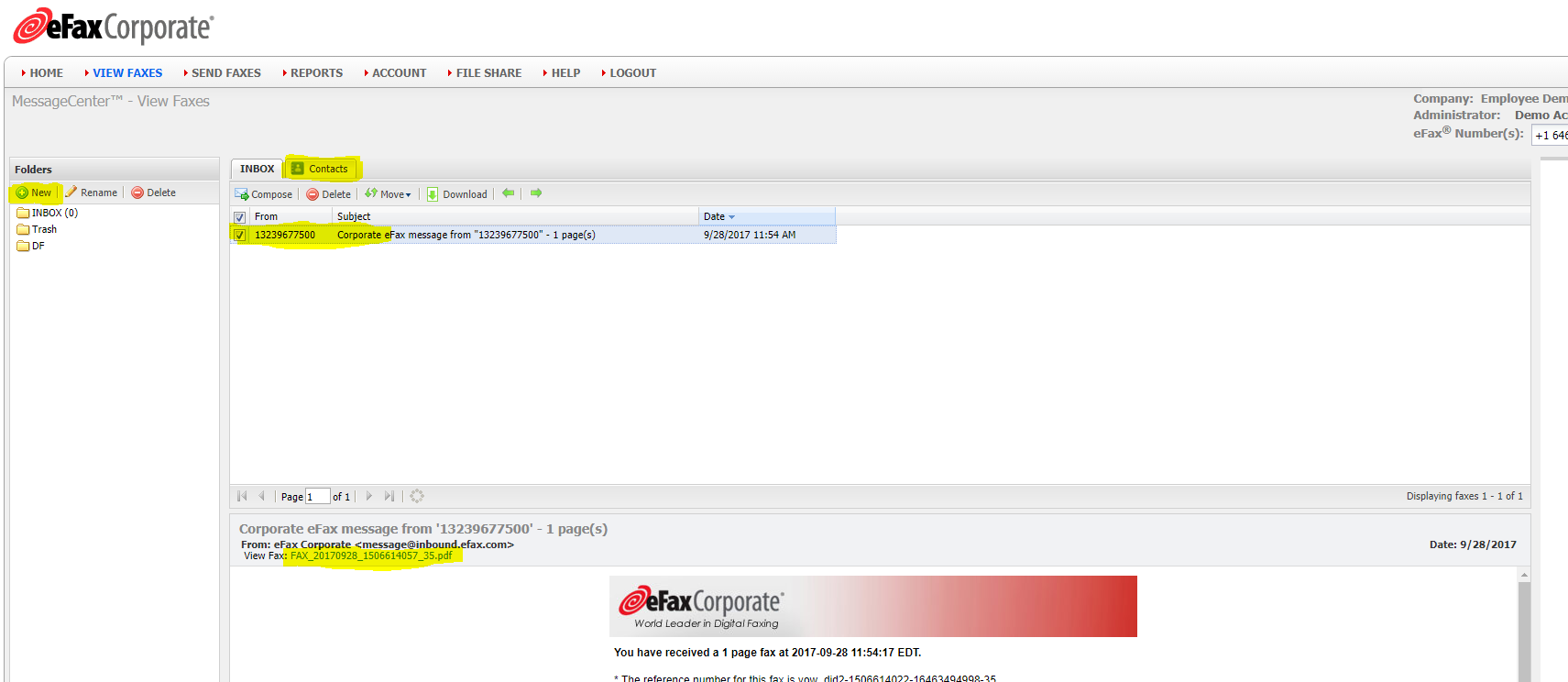Toggle the select-all checkbox in header
Viewport: 1568px width, 682px height.
click(239, 217)
